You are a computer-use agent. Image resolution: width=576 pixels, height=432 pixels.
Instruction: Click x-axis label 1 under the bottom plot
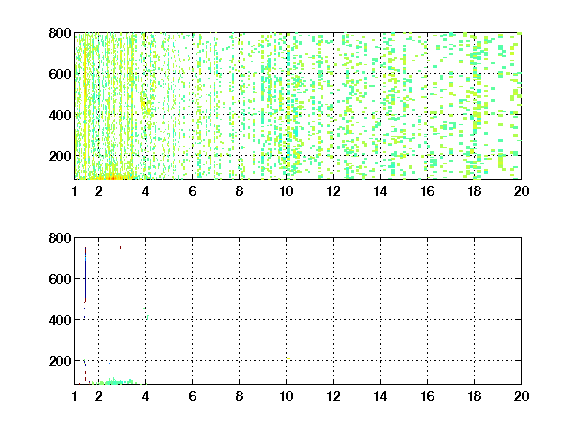[75, 396]
